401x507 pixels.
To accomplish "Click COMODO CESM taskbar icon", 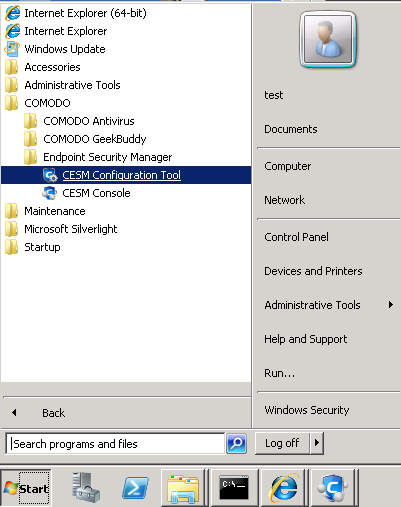I will click(332, 488).
